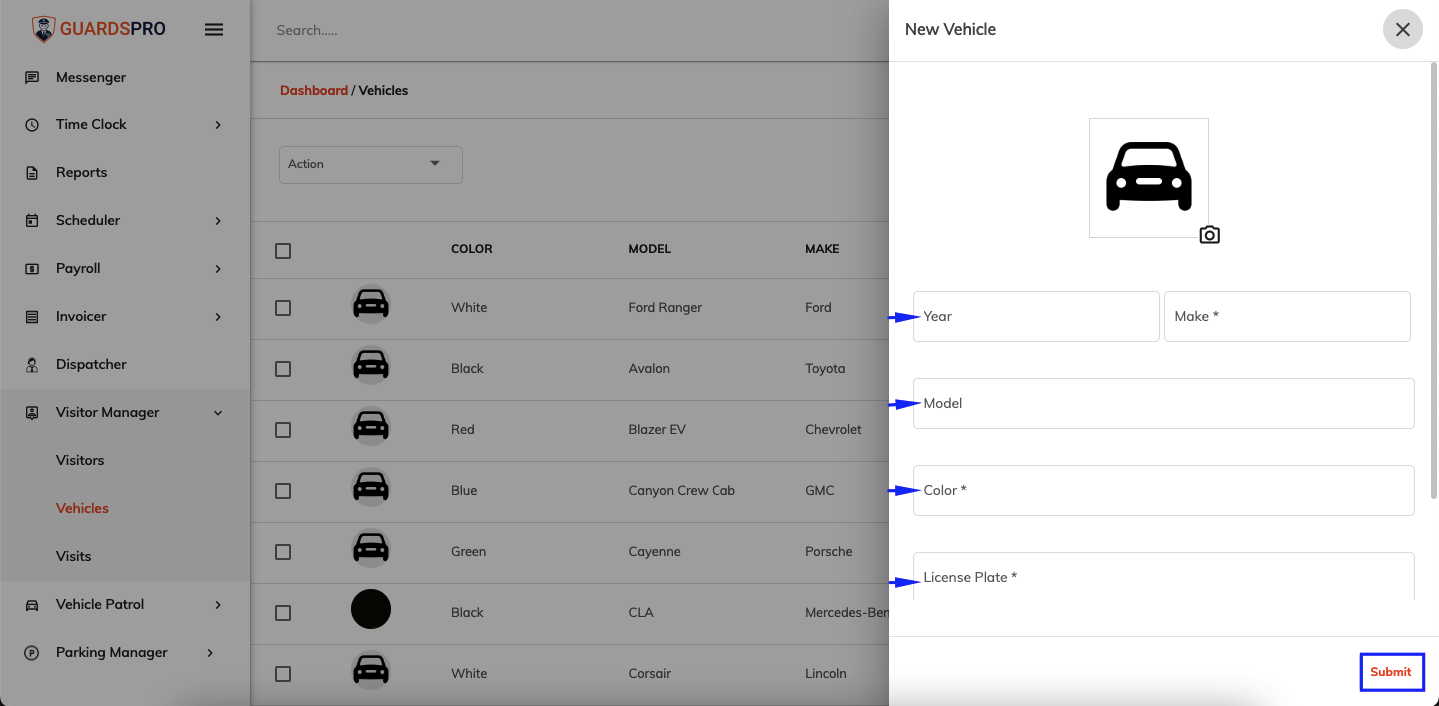Focus the Color input field

1164,490
